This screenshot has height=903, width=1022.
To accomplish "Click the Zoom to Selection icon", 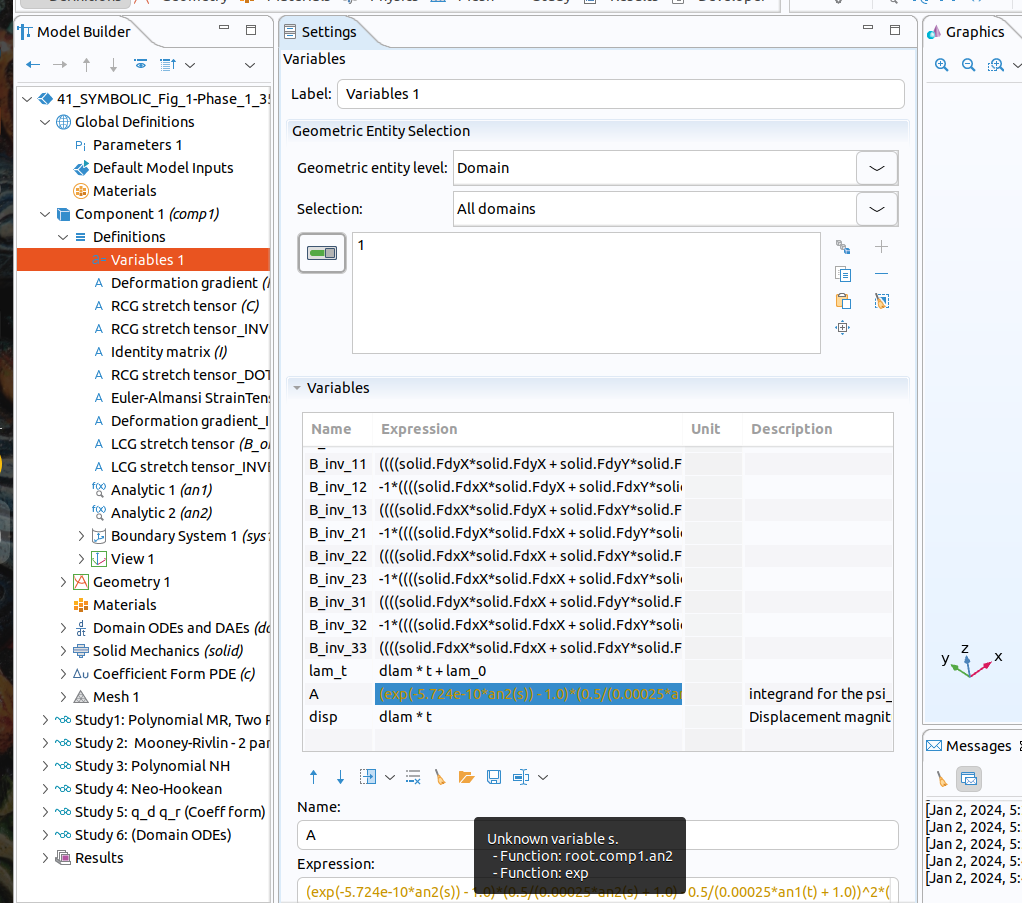I will click(843, 328).
